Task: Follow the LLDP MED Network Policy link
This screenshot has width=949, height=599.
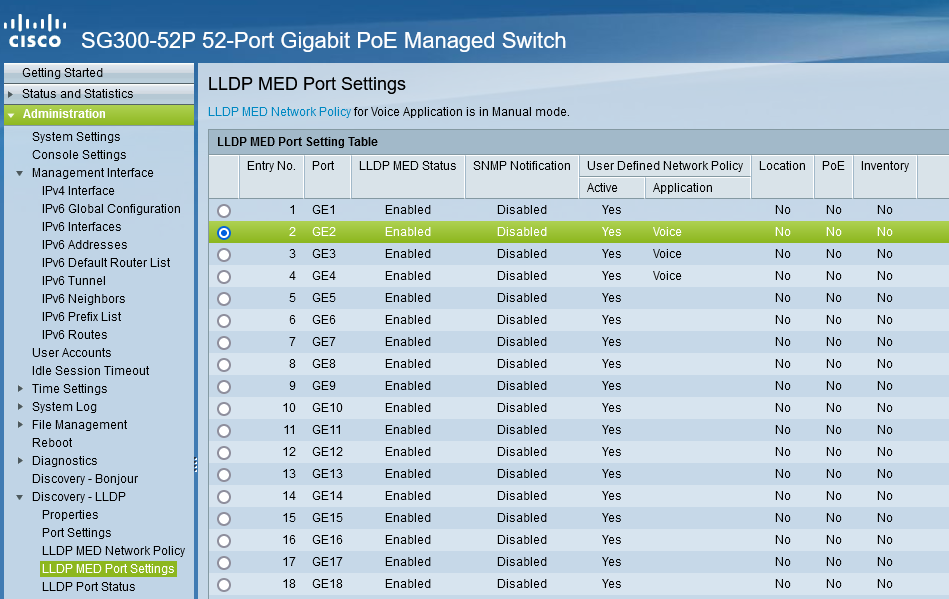Action: point(279,112)
